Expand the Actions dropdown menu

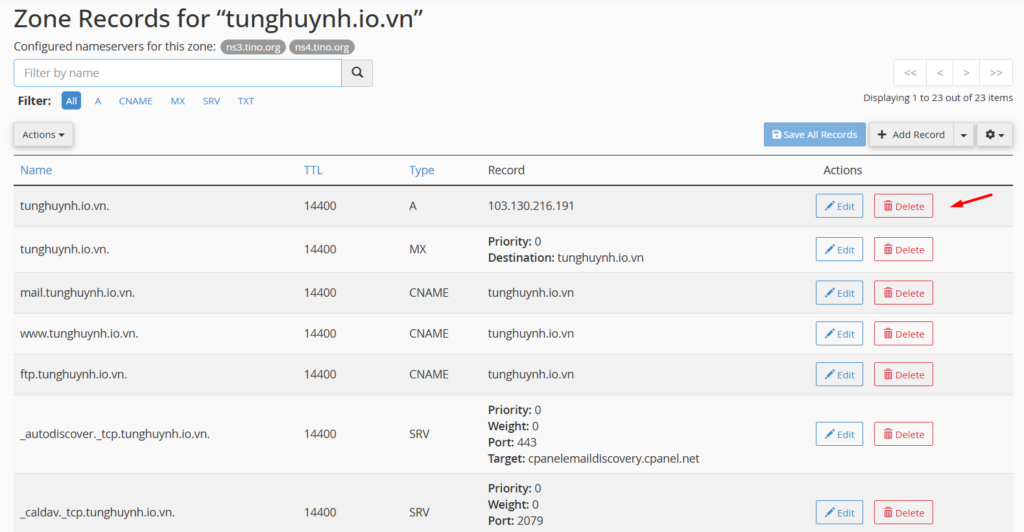43,135
